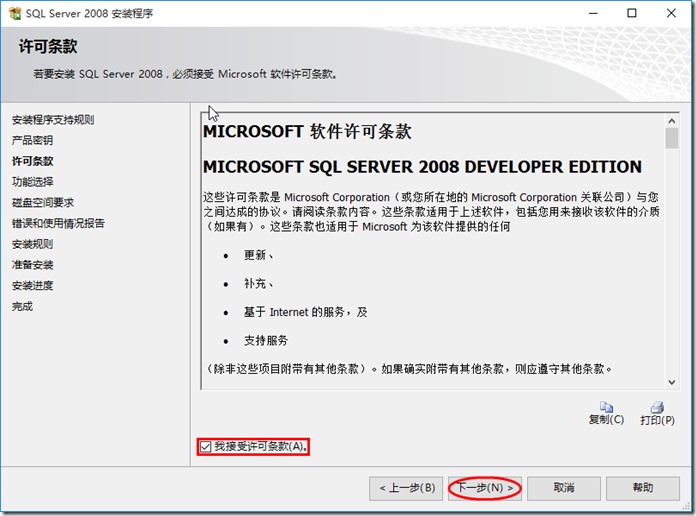Click the 基于 Internet 的服务 bullet item
Viewport: 696px width, 516px height.
305,312
